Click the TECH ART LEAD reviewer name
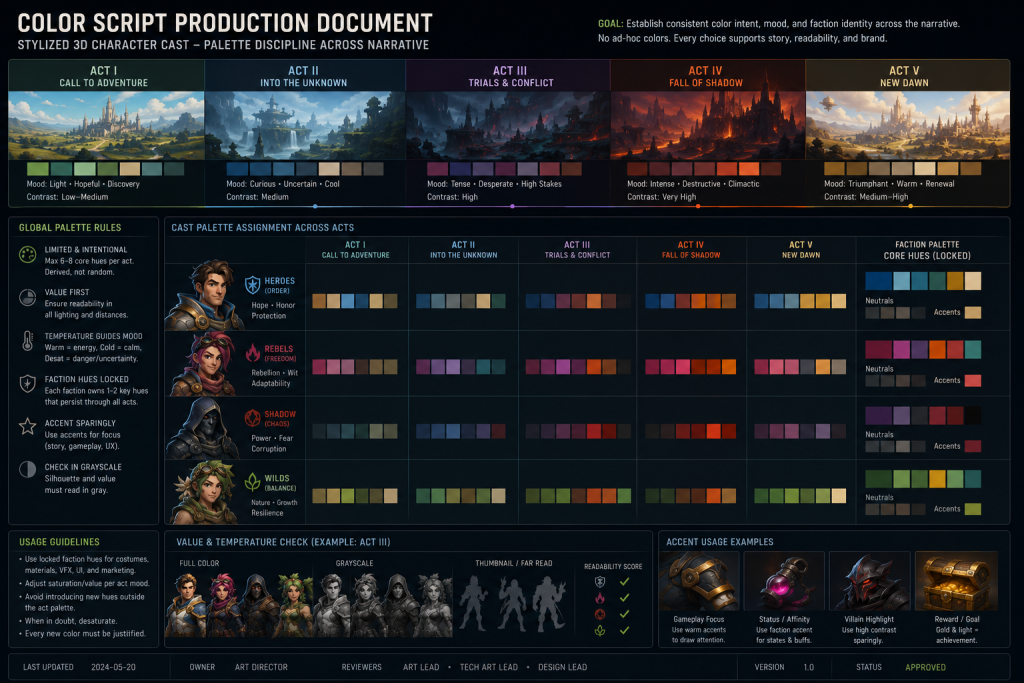This screenshot has height=683, width=1024. [x=488, y=667]
